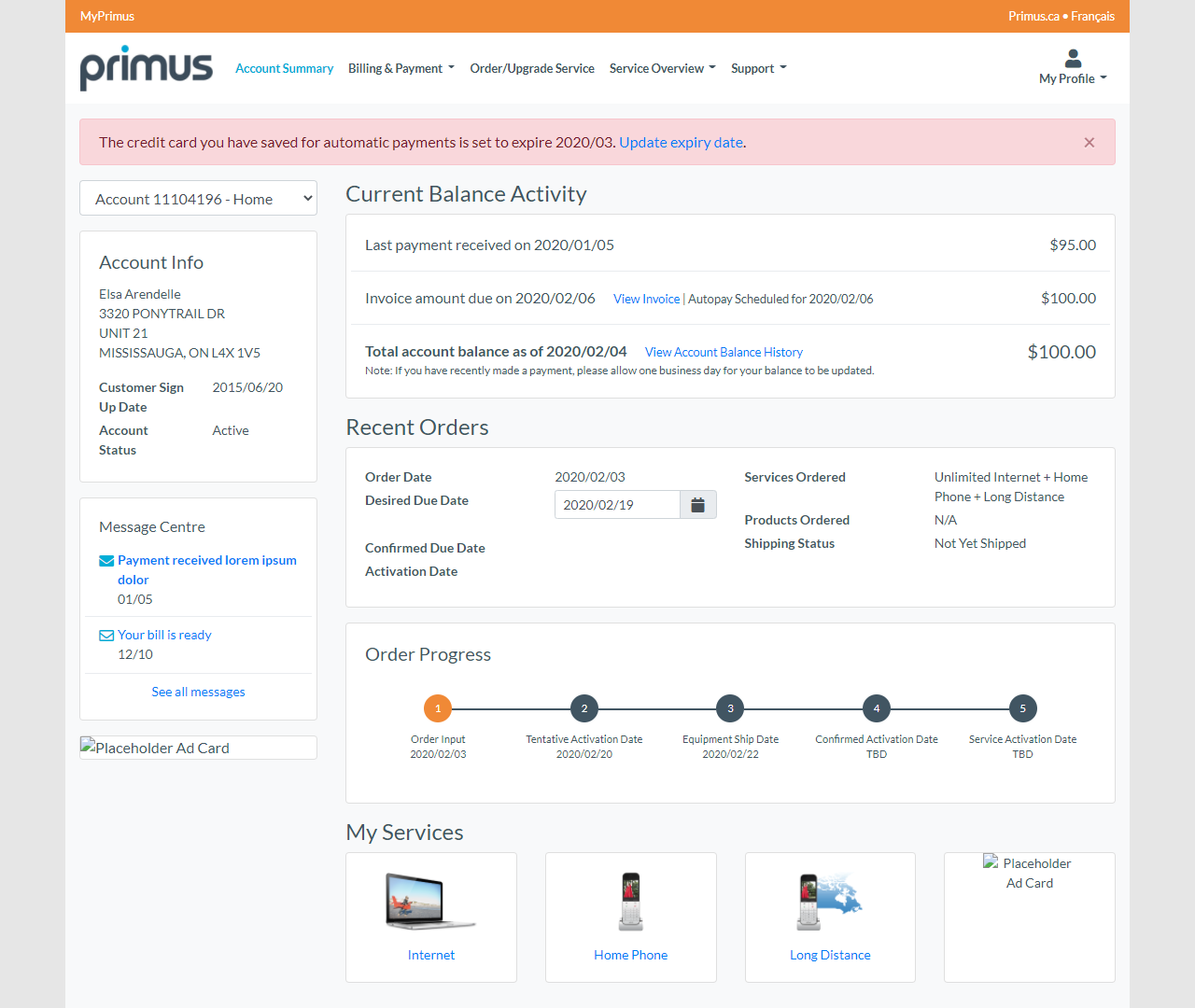
Task: Click MyPrimus in the top orange bar
Action: (107, 16)
